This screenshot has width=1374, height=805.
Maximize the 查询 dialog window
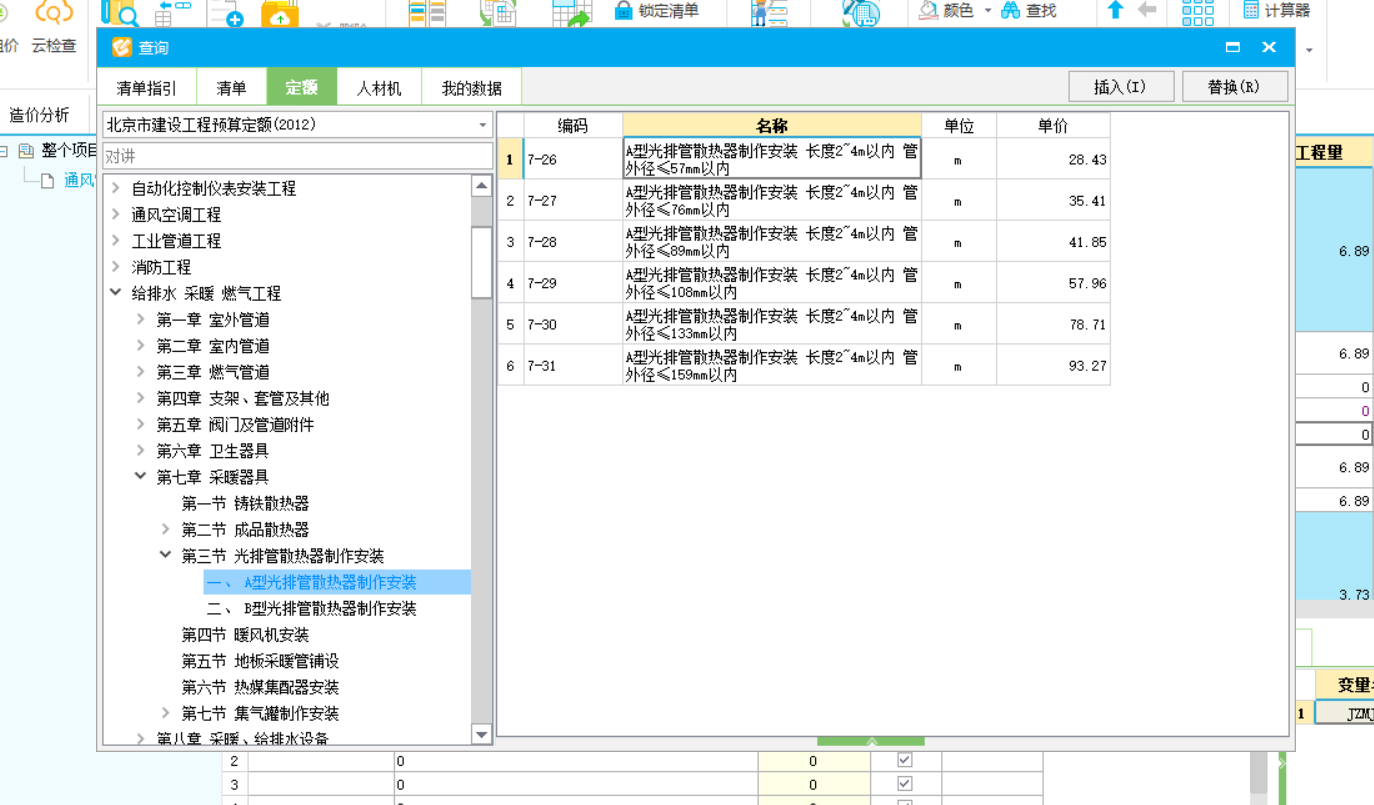[1233, 47]
